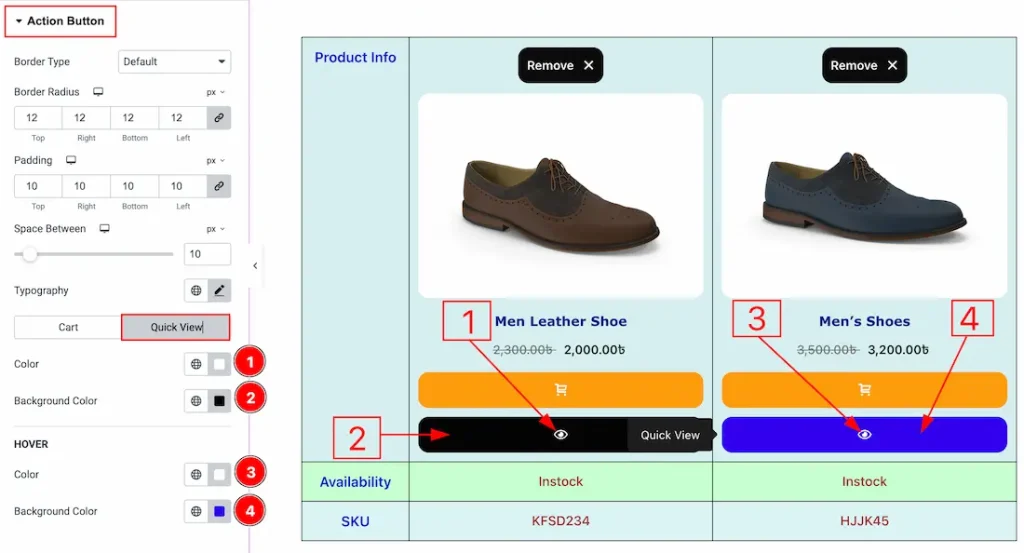Collapse the editor panel with the arrow handle
1024x553 pixels.
tap(255, 266)
